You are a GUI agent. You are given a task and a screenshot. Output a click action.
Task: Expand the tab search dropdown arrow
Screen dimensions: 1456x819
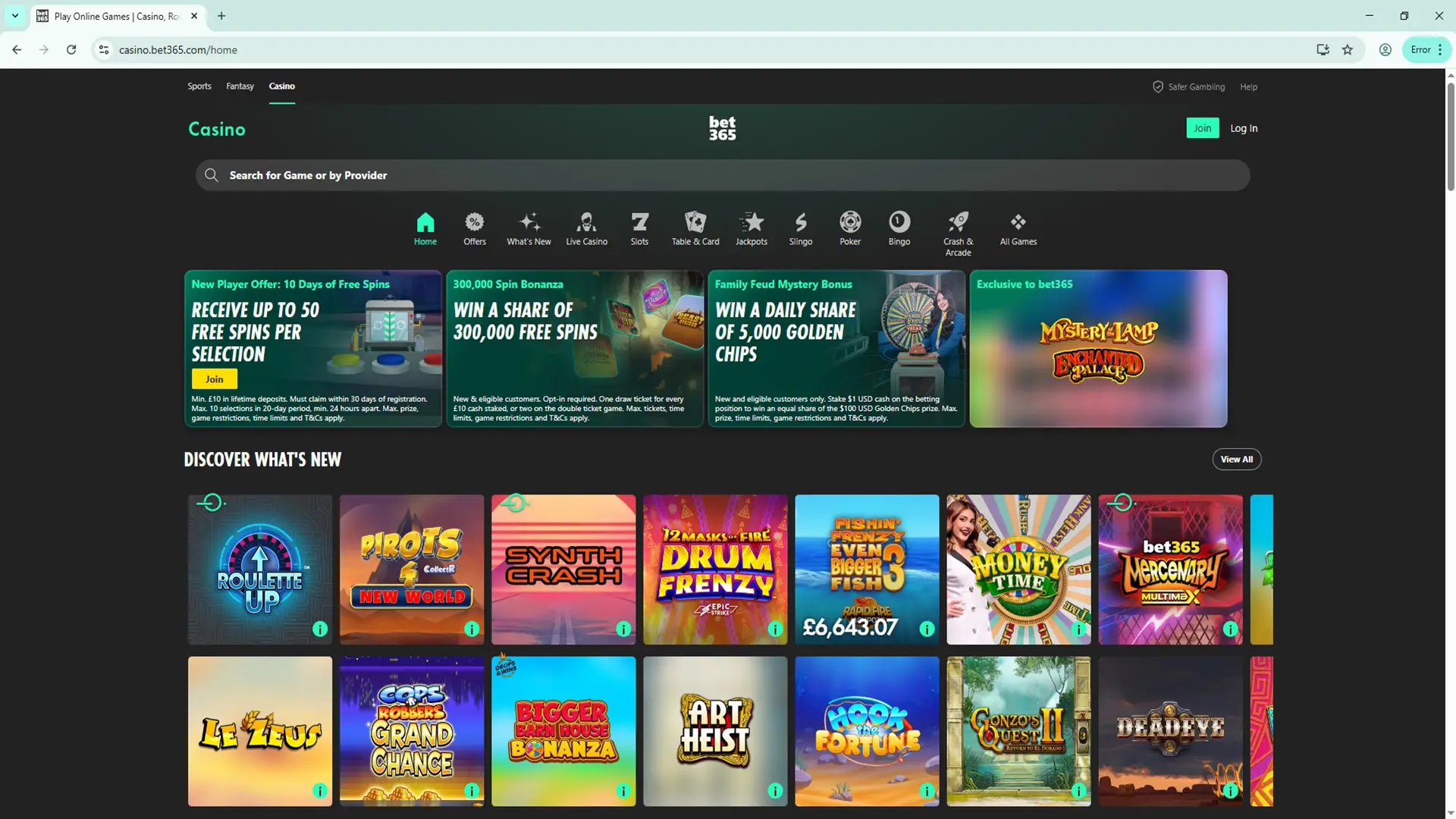(x=15, y=16)
